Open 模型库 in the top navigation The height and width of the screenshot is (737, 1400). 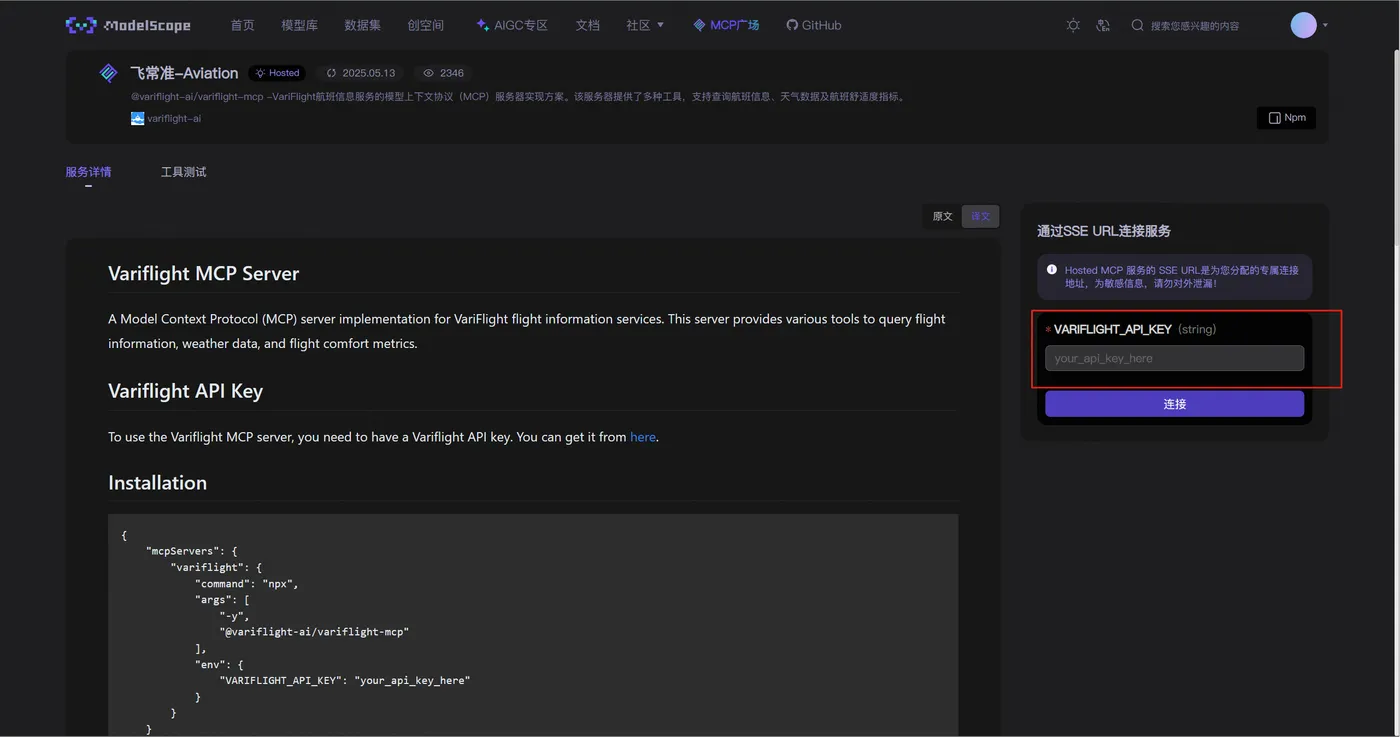coord(300,25)
